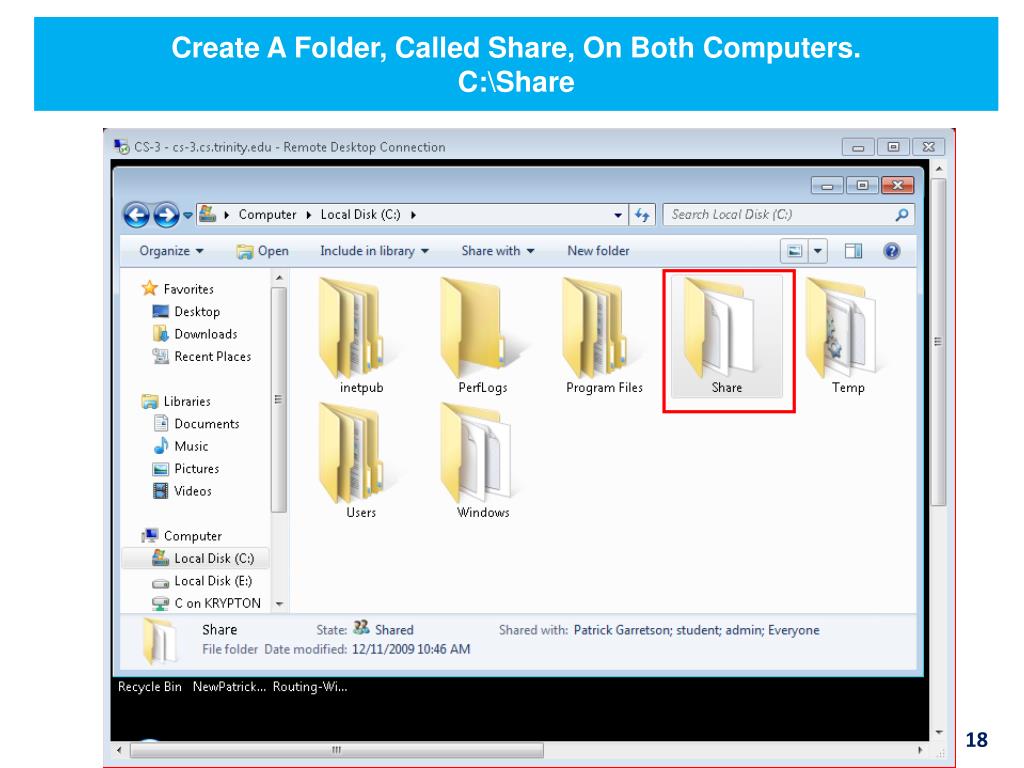Open the Videos library
Viewport: 1024px width, 768px height.
pyautogui.click(x=182, y=491)
